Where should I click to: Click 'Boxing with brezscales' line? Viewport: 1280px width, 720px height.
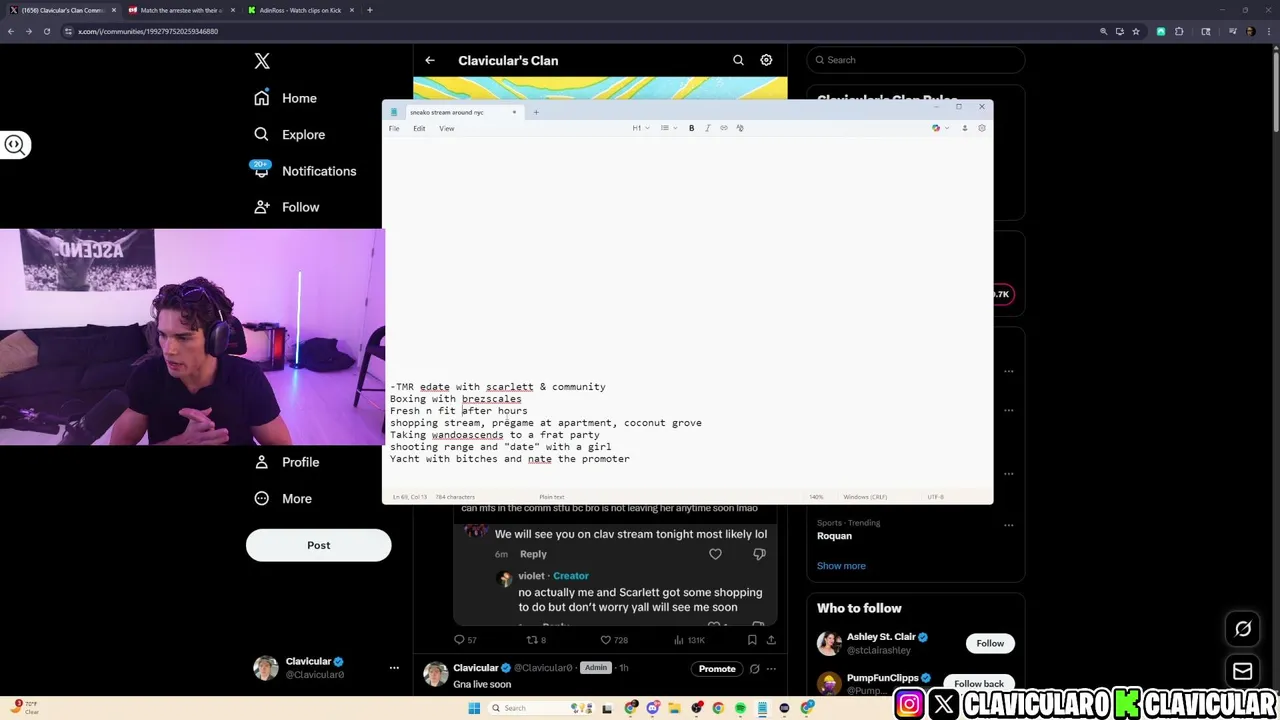(455, 399)
